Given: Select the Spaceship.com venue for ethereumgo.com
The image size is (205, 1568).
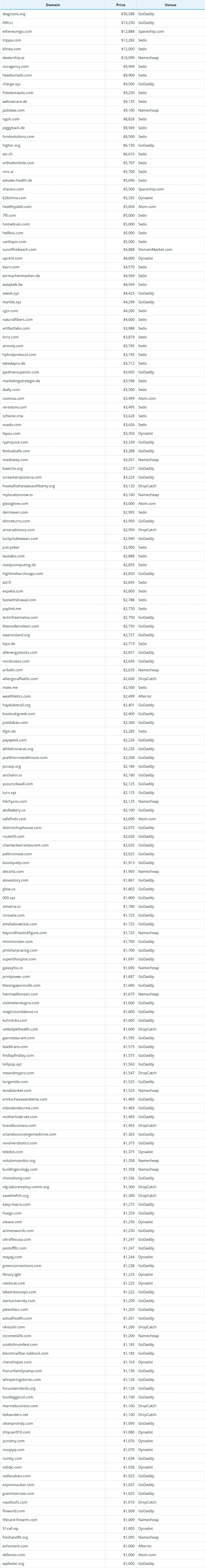Looking at the screenshot, I should (151, 32).
